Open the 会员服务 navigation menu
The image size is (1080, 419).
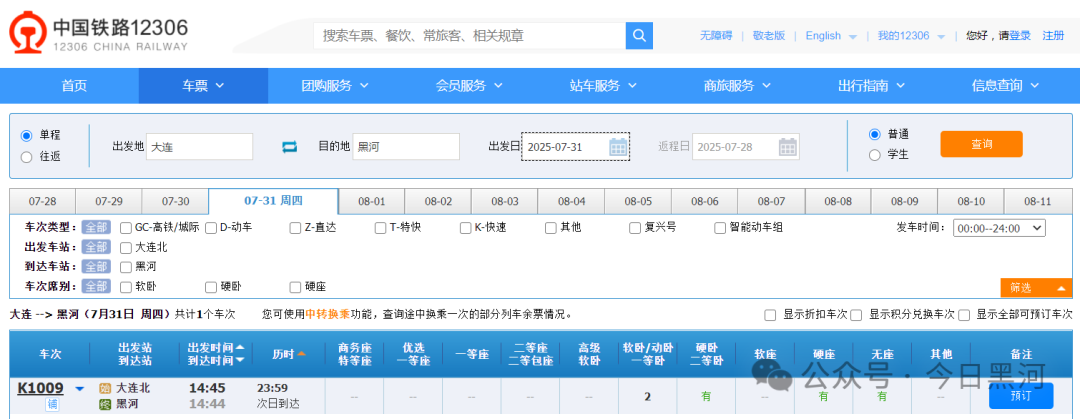click(469, 86)
